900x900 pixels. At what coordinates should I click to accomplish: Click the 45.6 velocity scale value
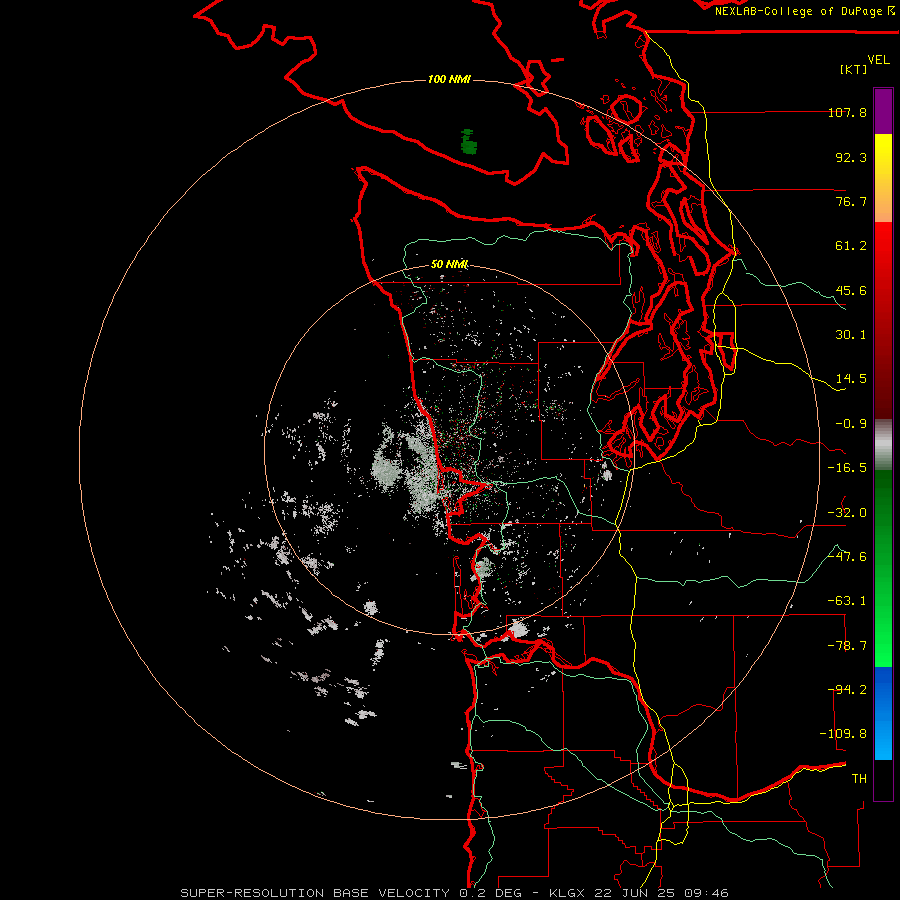pos(851,290)
